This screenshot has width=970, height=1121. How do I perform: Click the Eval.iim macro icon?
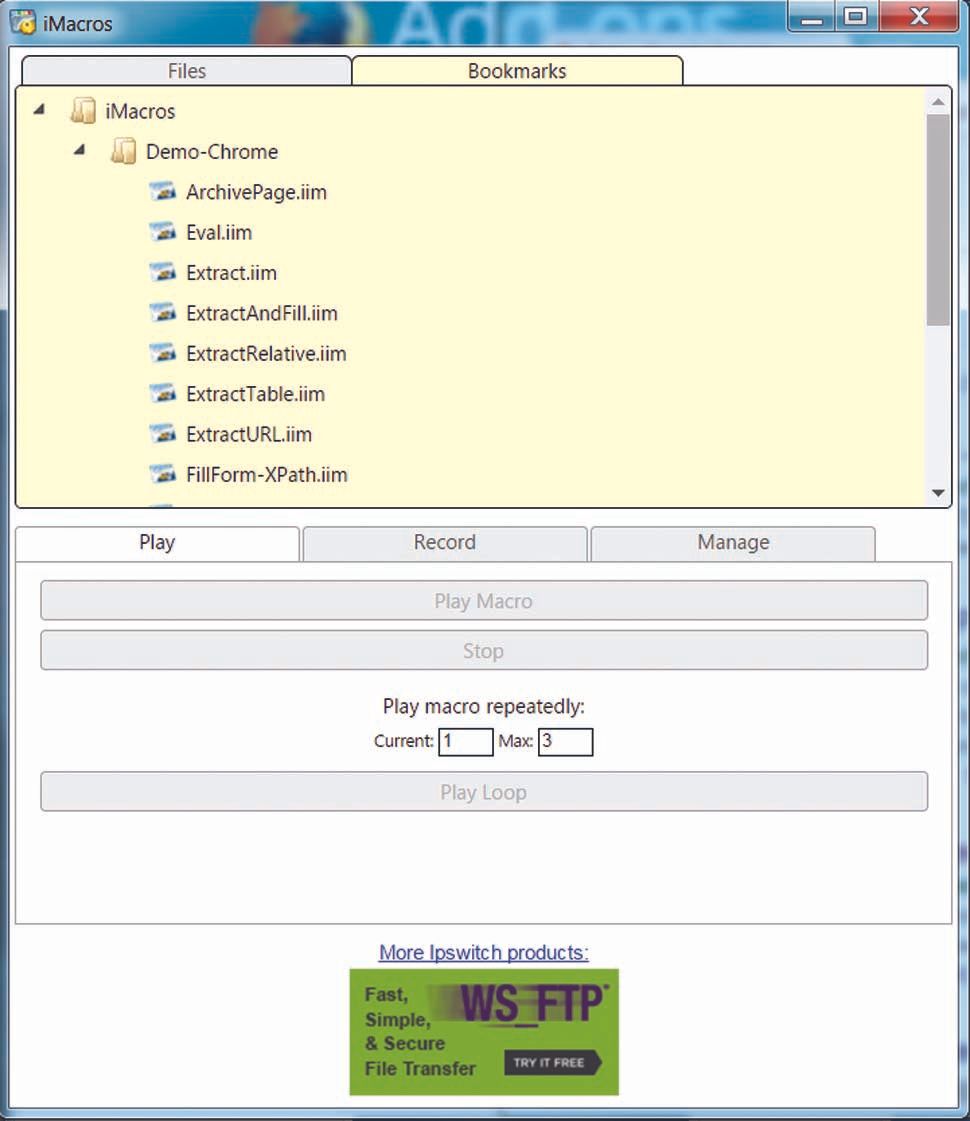click(163, 232)
